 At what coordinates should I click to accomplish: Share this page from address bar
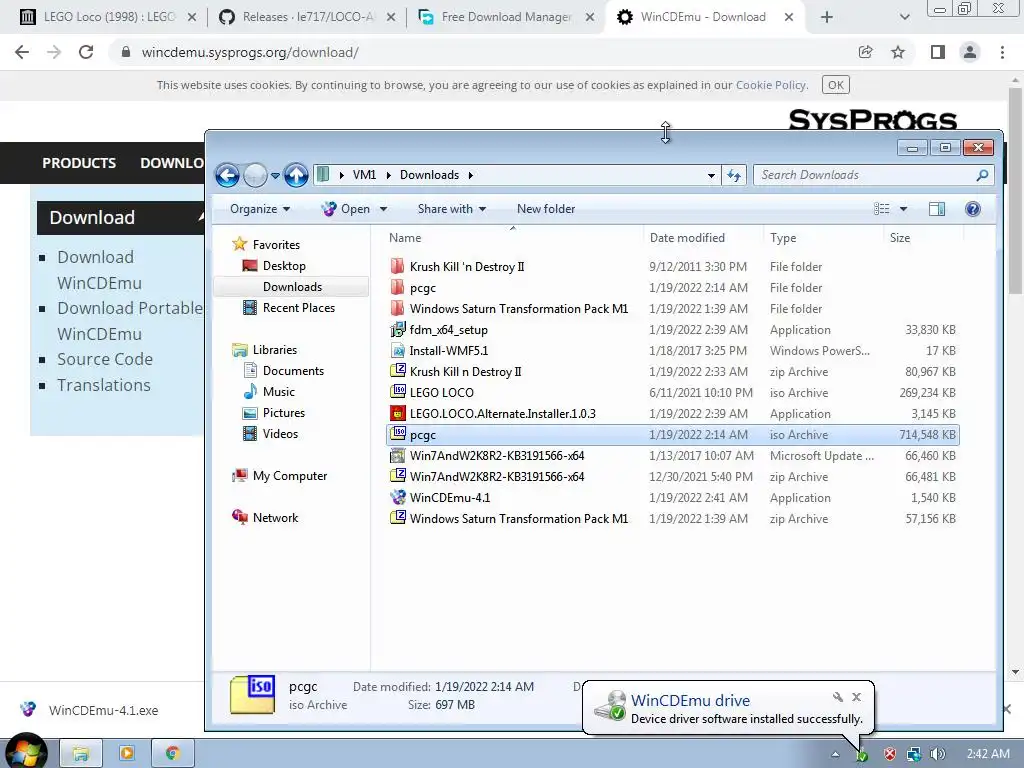click(x=865, y=52)
